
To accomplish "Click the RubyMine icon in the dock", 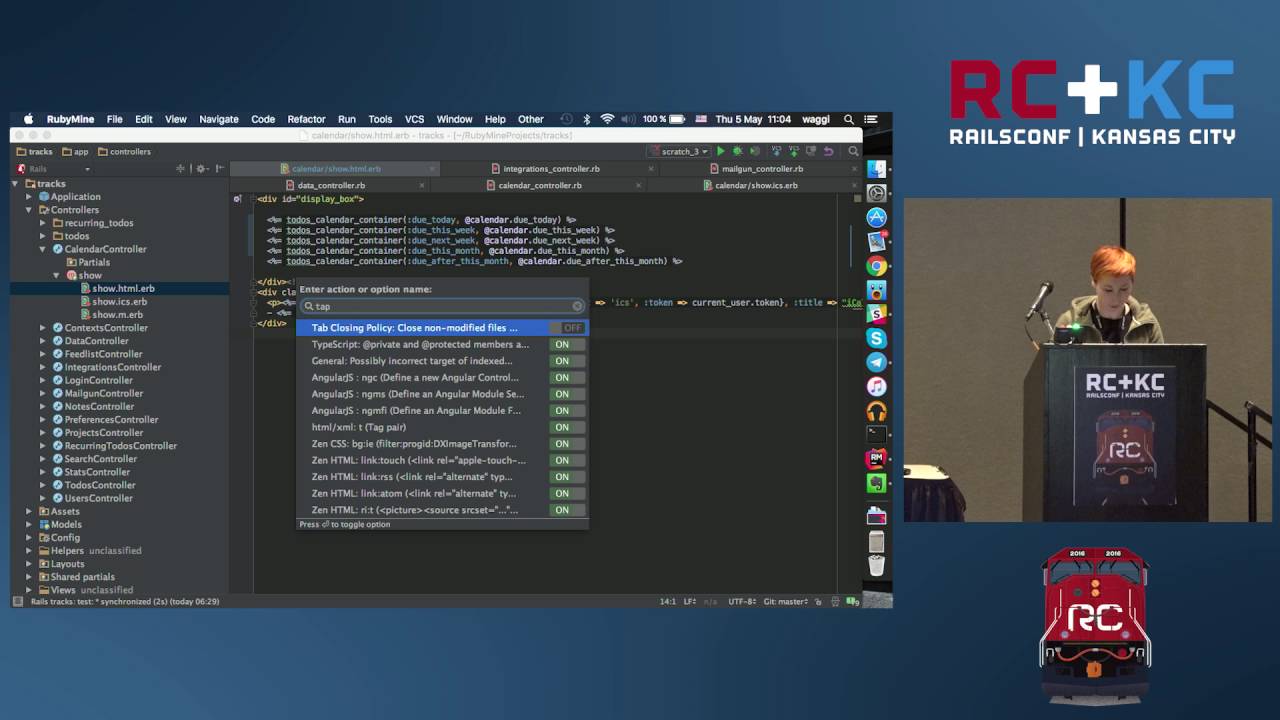I will click(876, 458).
